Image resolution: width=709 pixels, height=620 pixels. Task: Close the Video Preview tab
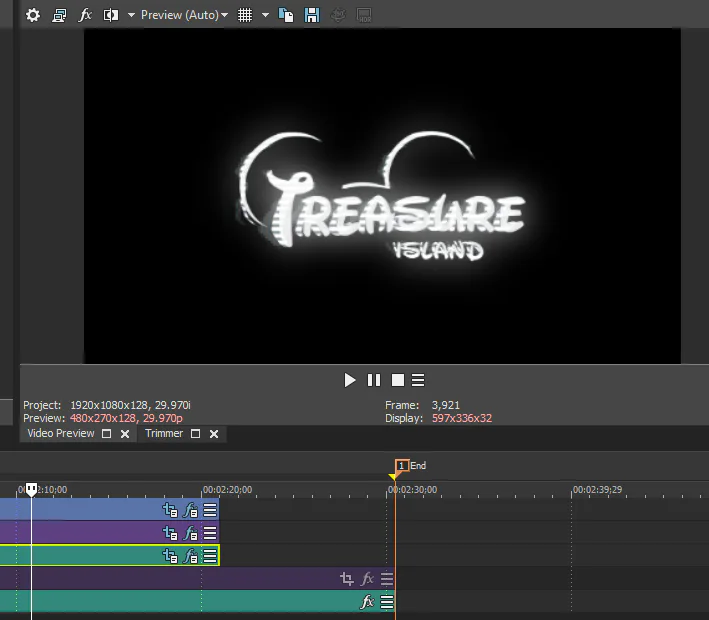coord(125,434)
